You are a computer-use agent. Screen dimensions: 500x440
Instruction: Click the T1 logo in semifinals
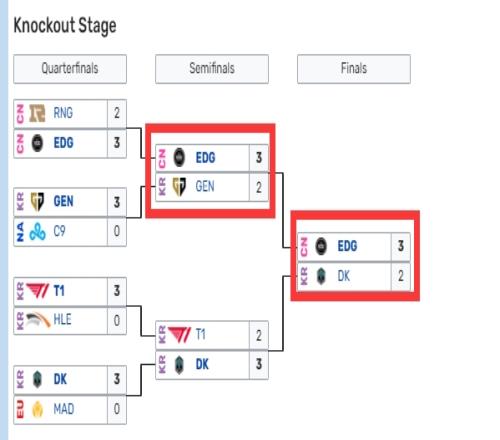(179, 335)
